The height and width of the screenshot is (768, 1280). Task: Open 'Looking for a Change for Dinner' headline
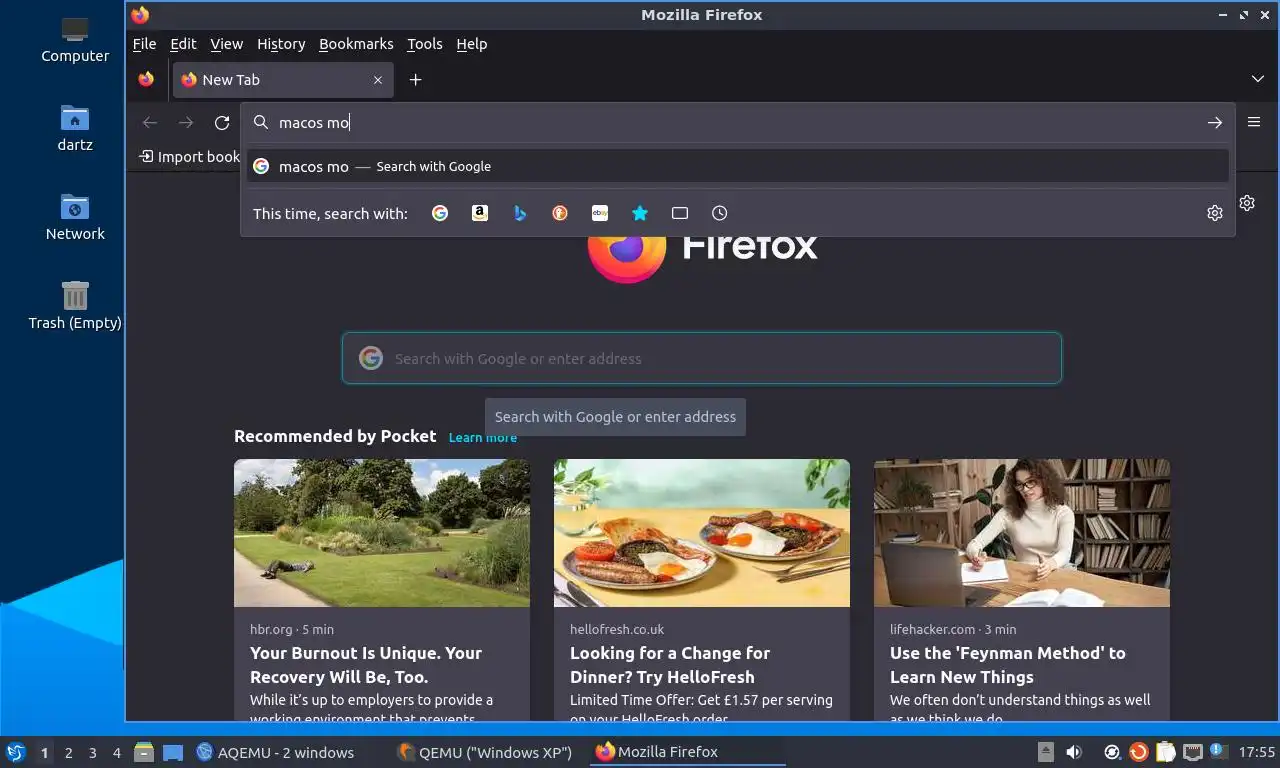pyautogui.click(x=670, y=665)
